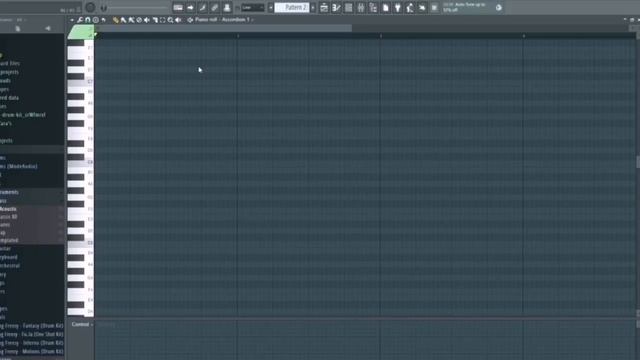Select the Paint brush tool in piano roll
Viewport: 640px width, 360px height.
tap(123, 20)
